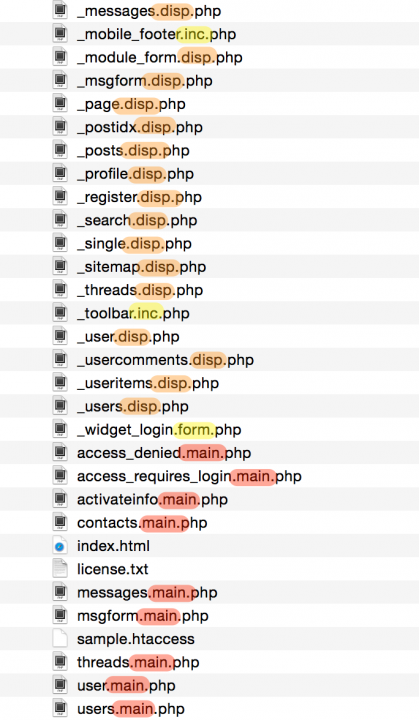Select the _sitemap.disp.php file name

[x=141, y=267]
